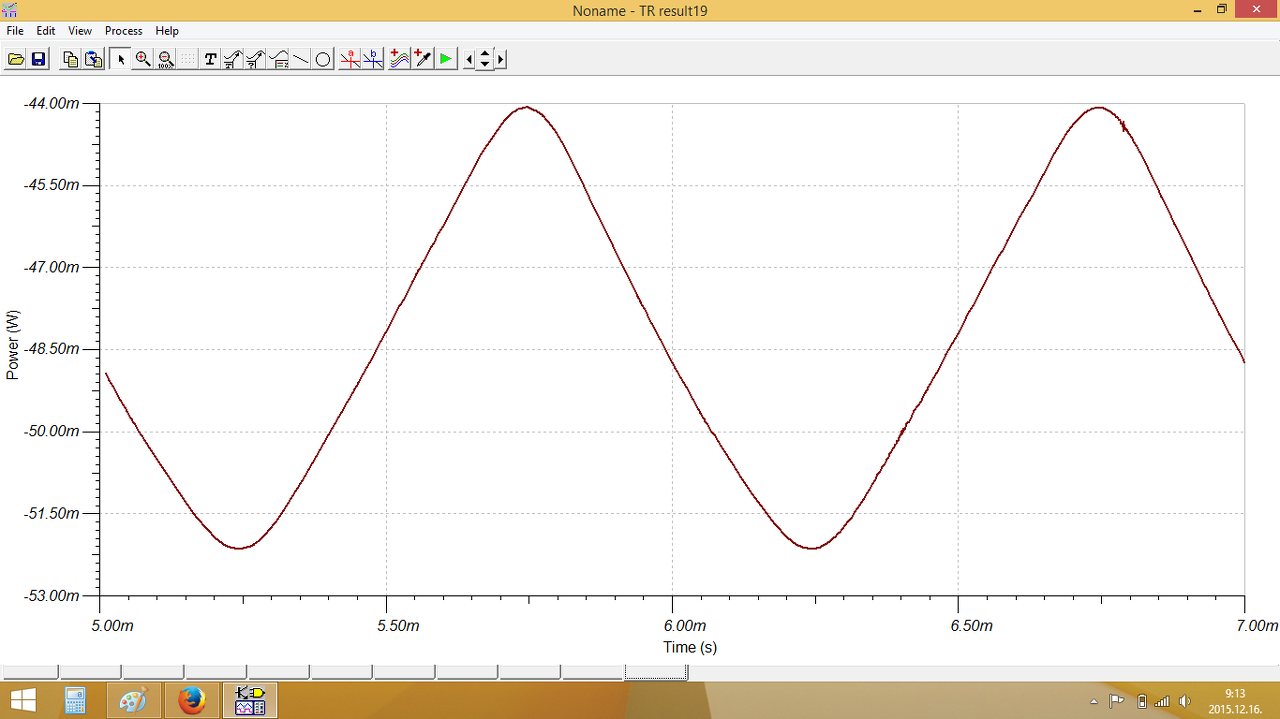
Task: Save the diagram with floppy icon
Action: tap(38, 59)
